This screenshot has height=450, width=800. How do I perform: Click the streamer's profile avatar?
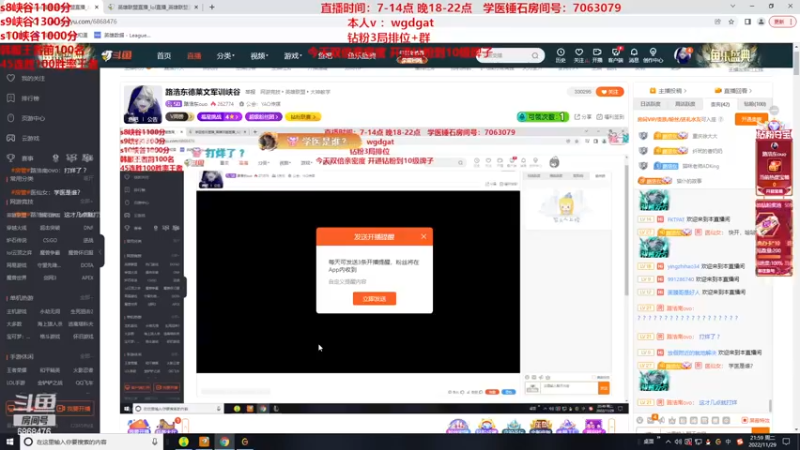143,104
